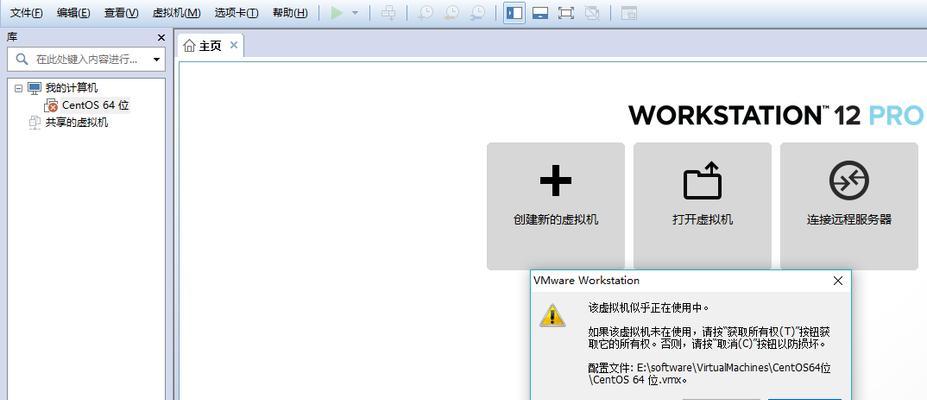Screen dimensions: 927x400
Task: Select 我的计算机 in the library tree
Action: click(72, 88)
